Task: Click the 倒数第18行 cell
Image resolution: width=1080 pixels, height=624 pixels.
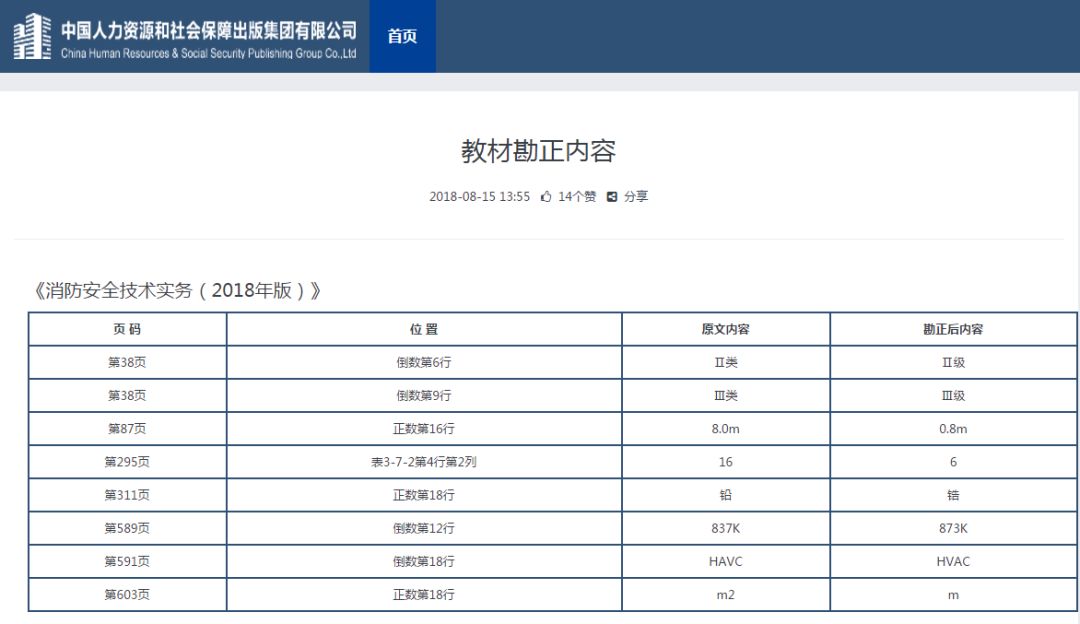Action: coord(424,561)
